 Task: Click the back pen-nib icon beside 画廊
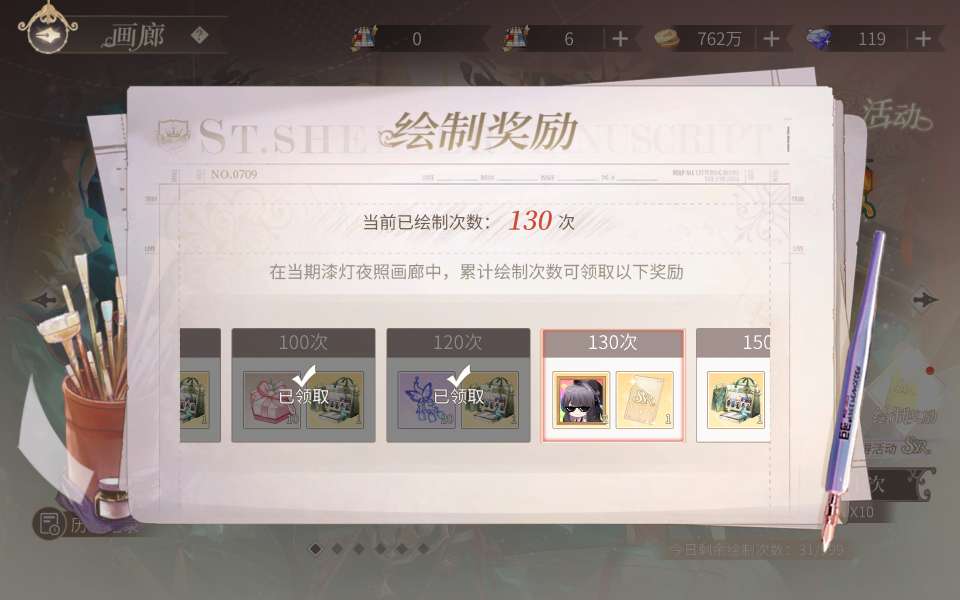[x=48, y=33]
